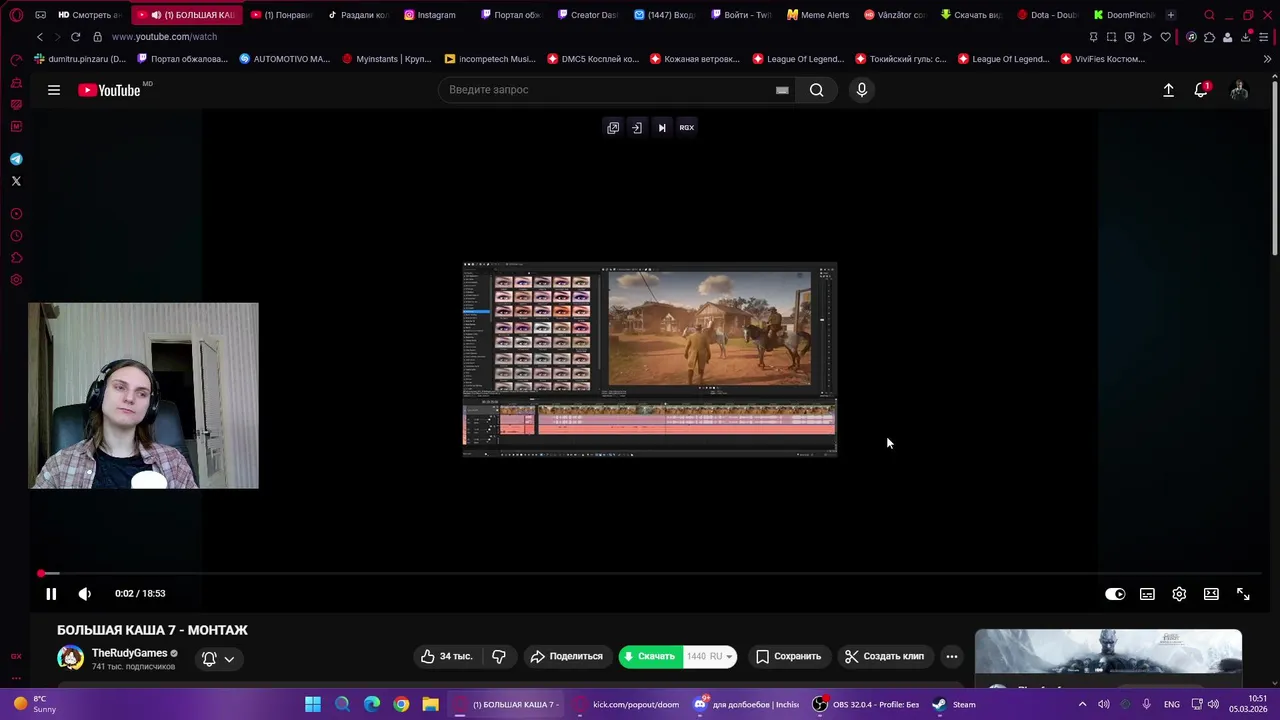
Task: Open the account avatar menu
Action: click(x=1239, y=90)
